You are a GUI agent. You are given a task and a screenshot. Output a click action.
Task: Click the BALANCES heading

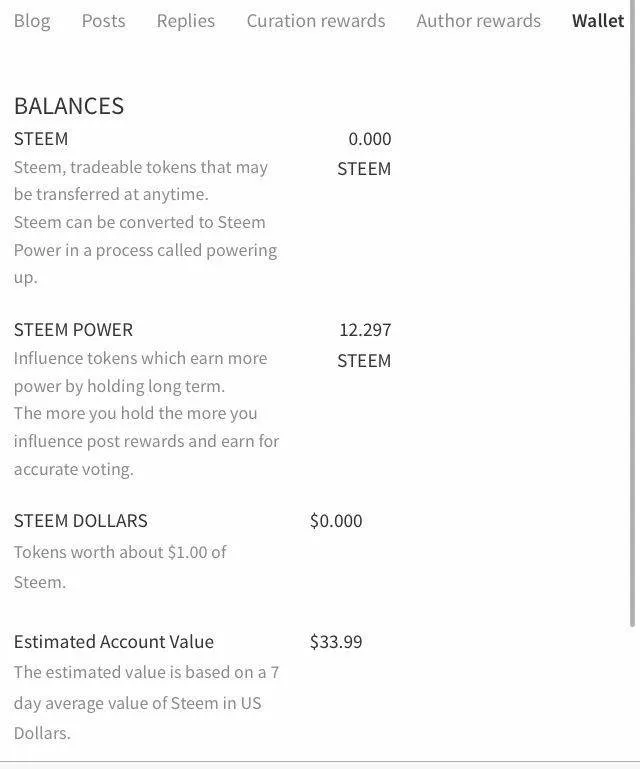click(69, 106)
